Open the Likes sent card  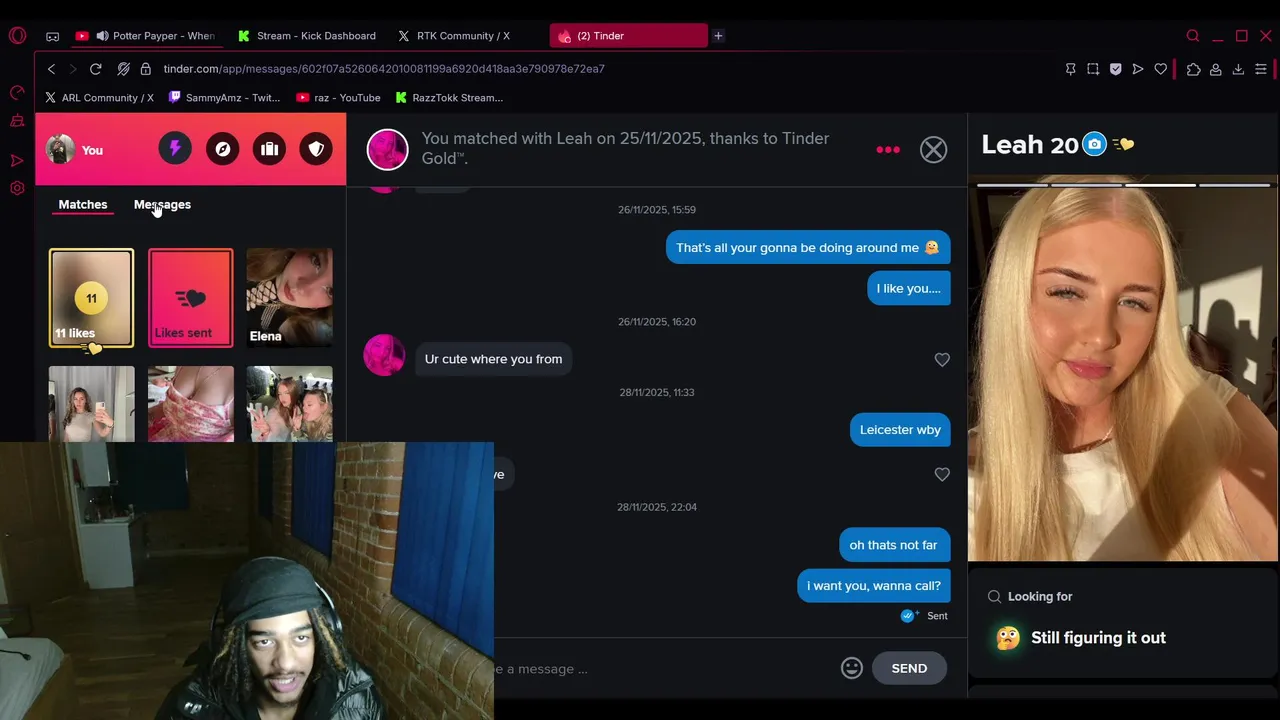(191, 298)
